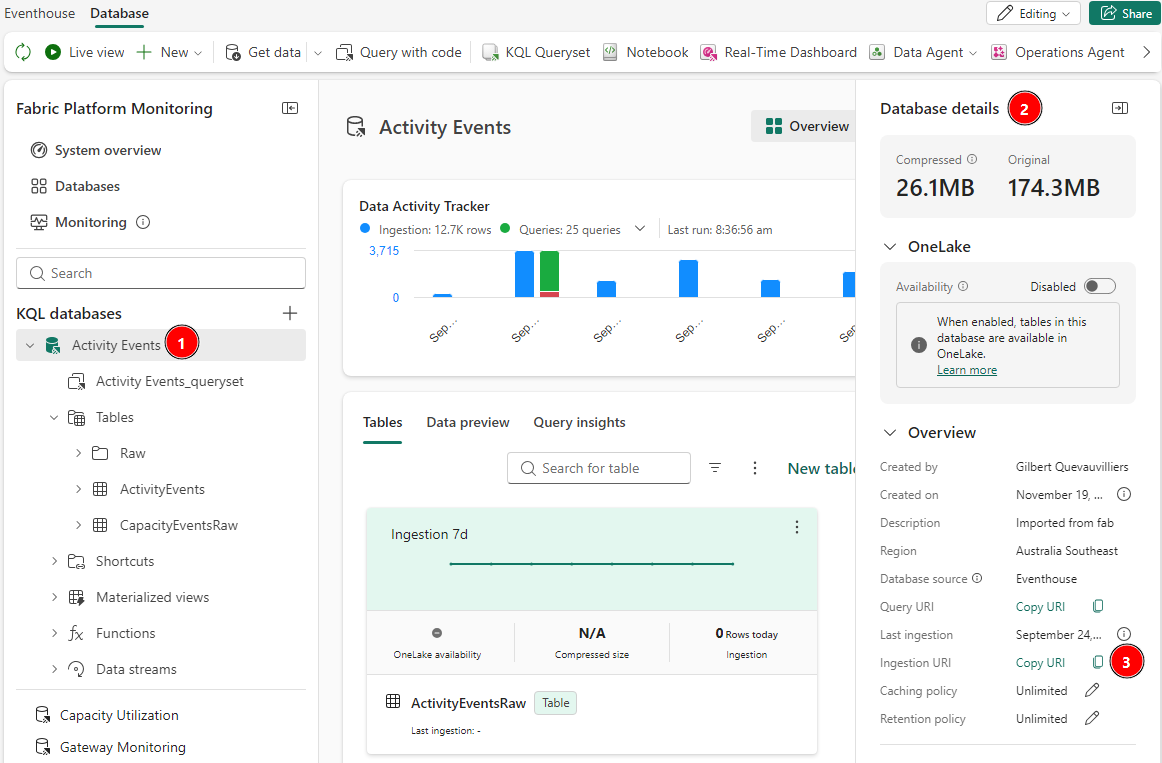Viewport: 1162px width, 763px height.
Task: Click Query with code
Action: pyautogui.click(x=399, y=52)
